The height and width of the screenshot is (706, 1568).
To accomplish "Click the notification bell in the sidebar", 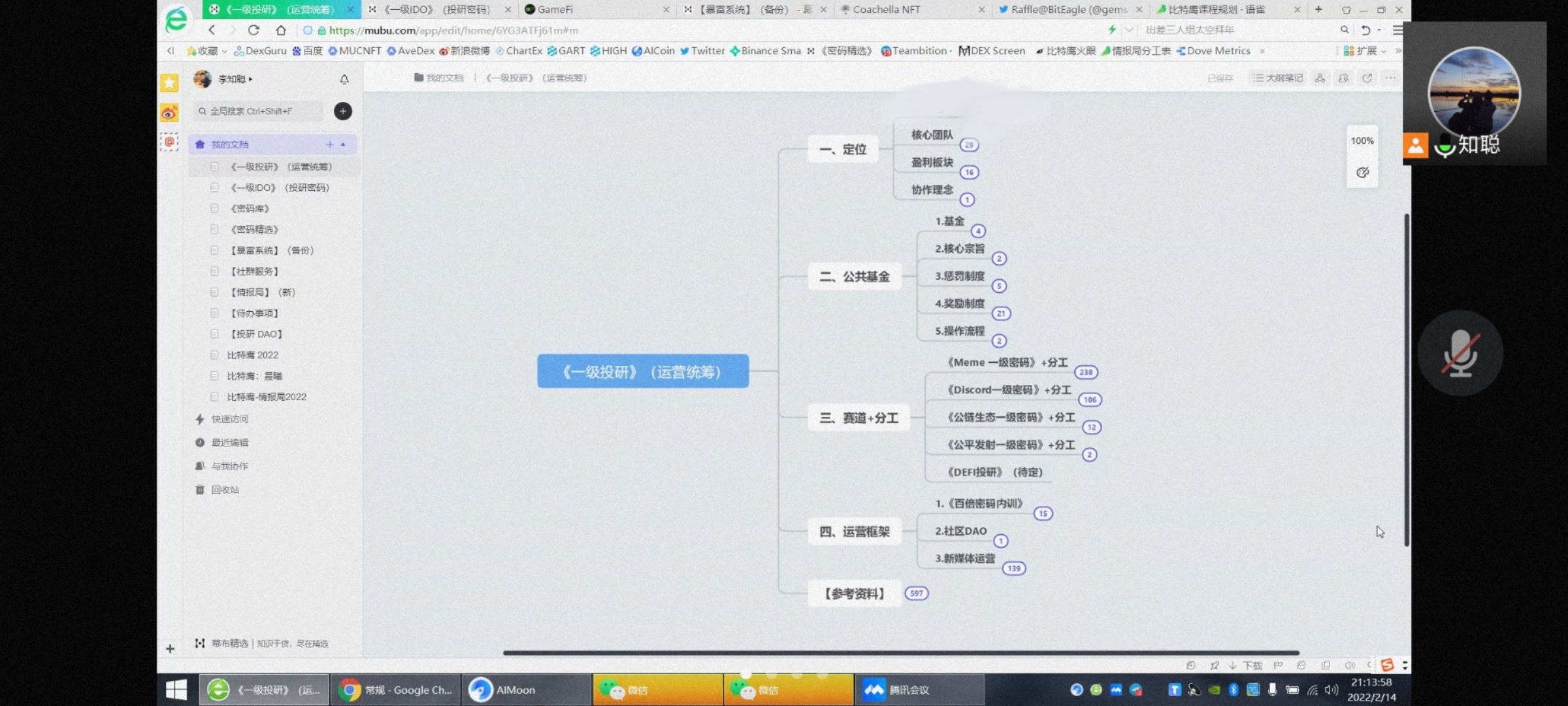I will (344, 79).
